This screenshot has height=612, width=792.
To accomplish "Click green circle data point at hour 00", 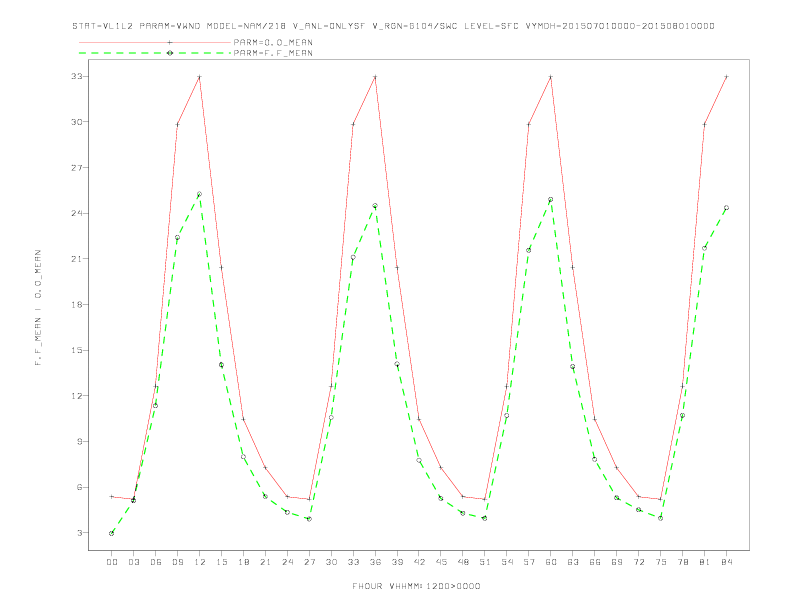I will [x=112, y=533].
